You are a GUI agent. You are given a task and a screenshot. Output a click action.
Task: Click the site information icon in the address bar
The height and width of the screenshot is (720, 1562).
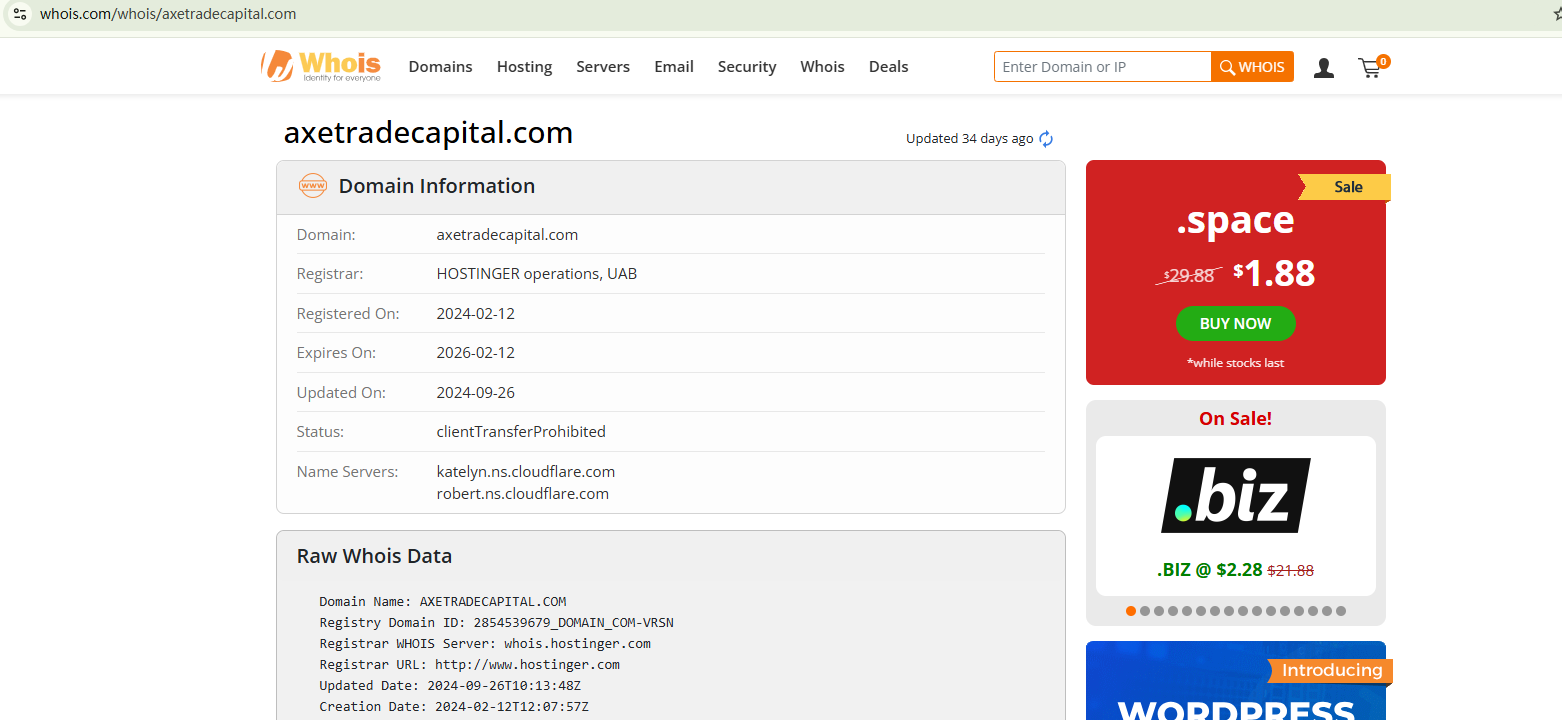[19, 14]
